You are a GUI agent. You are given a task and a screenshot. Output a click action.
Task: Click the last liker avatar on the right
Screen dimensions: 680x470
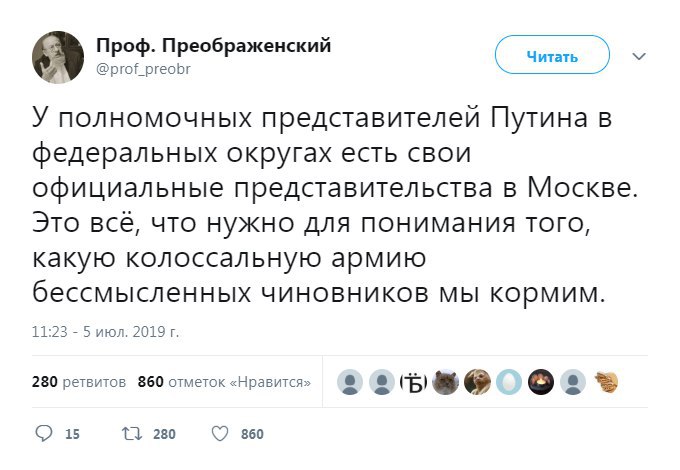(605, 382)
